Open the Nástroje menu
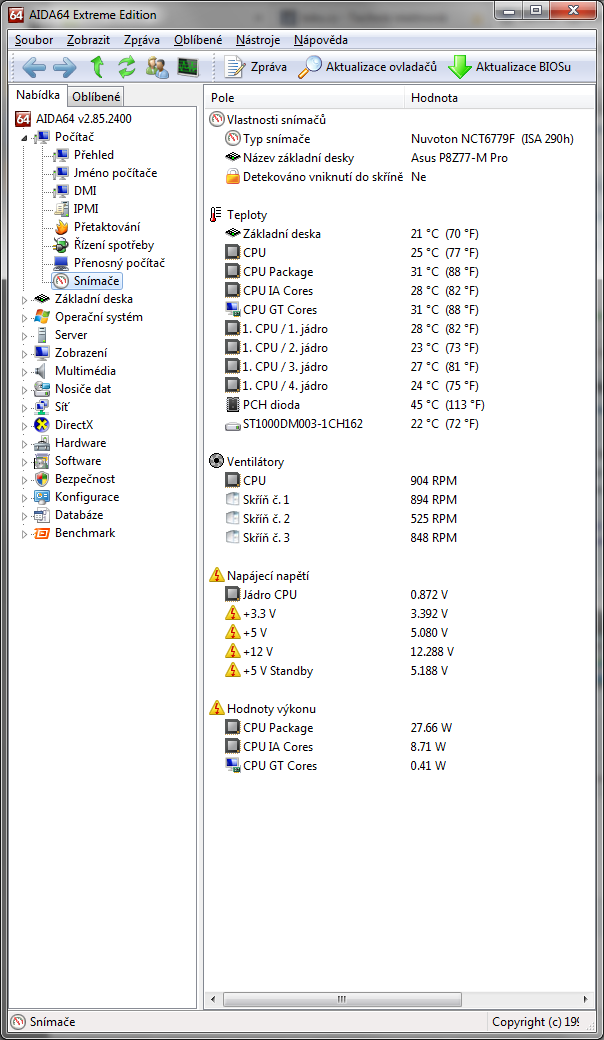 [258, 40]
